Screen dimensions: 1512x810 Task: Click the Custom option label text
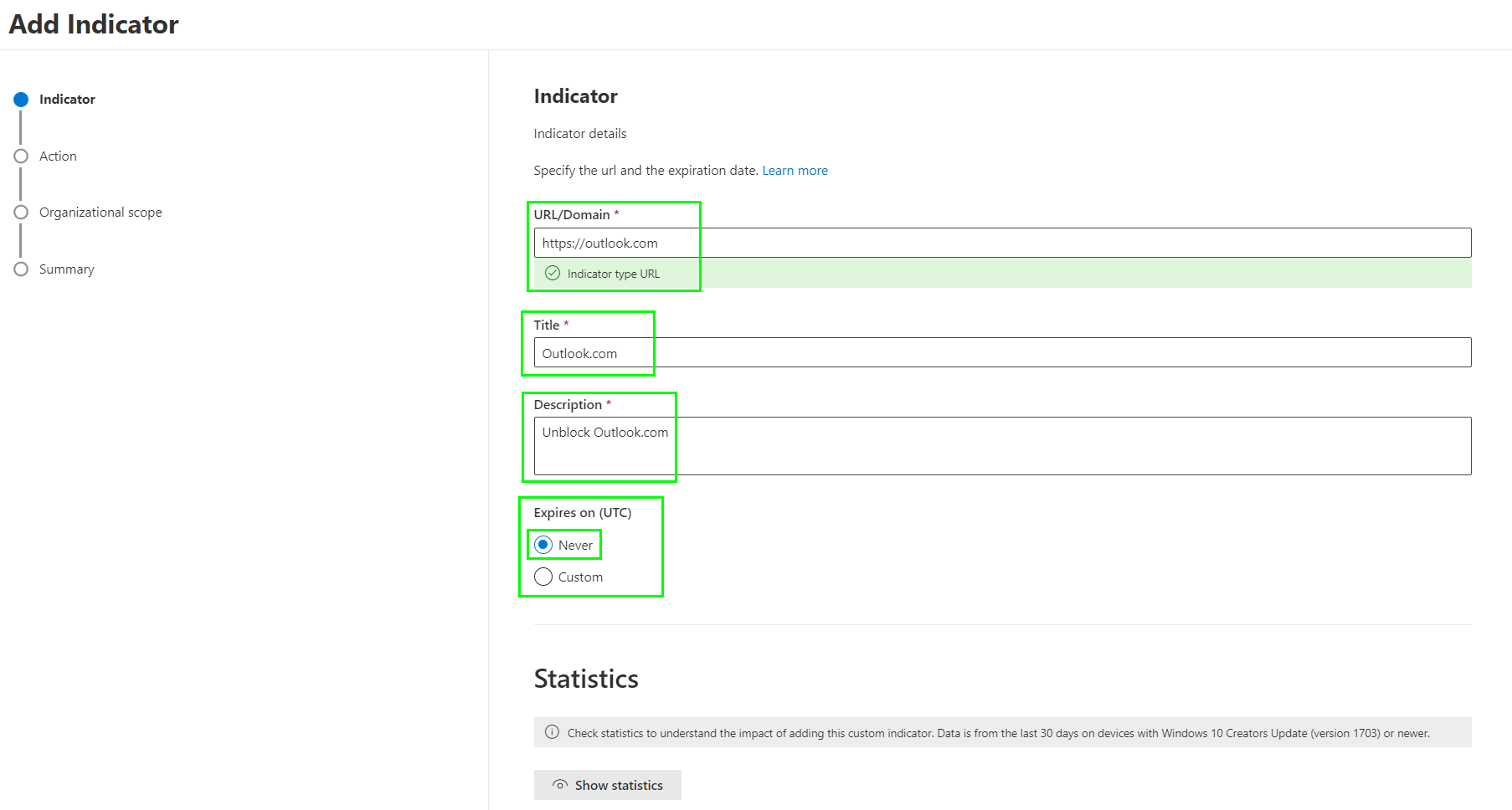[580, 577]
